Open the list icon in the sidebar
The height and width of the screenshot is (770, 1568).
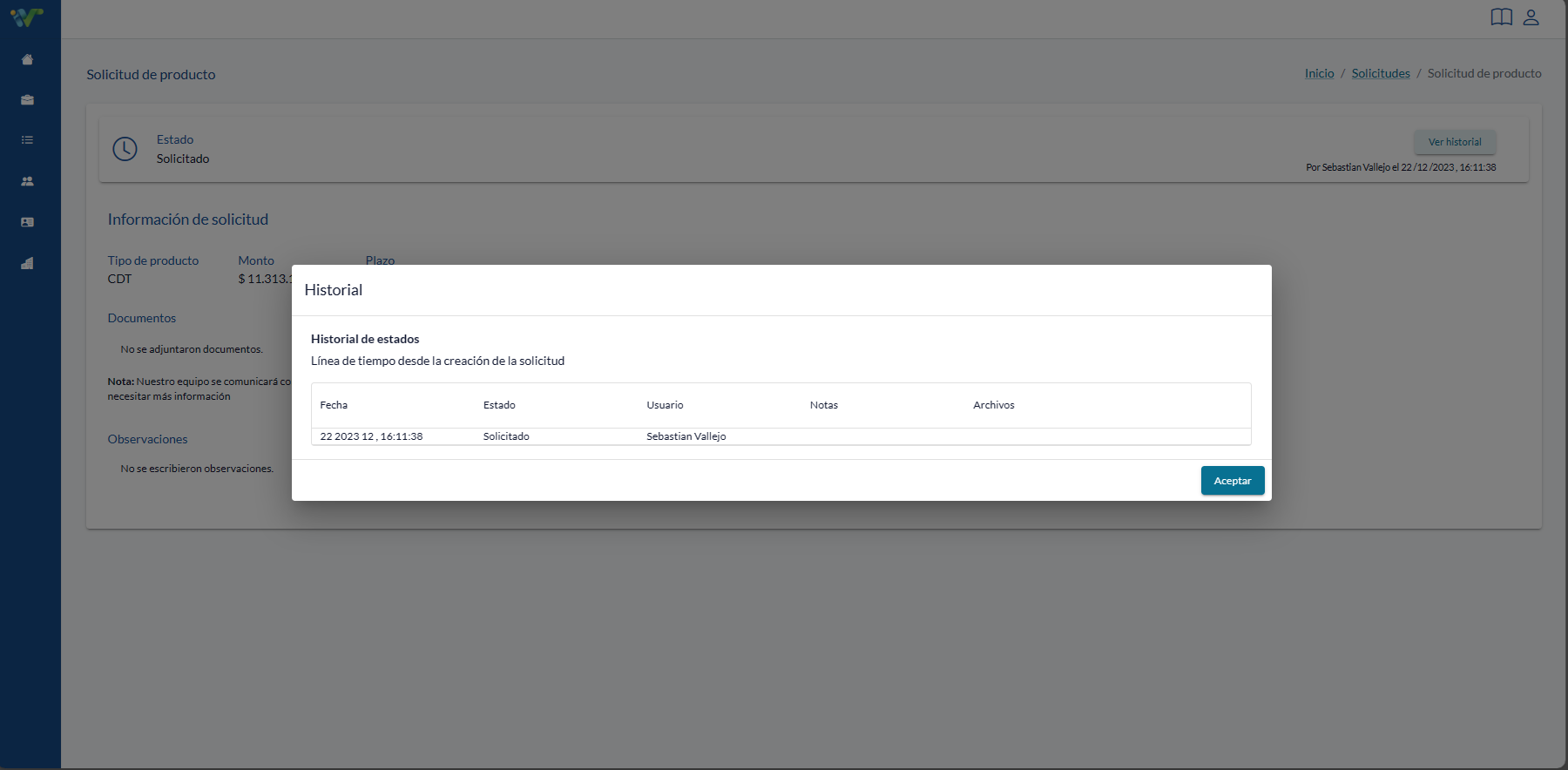pyautogui.click(x=27, y=140)
